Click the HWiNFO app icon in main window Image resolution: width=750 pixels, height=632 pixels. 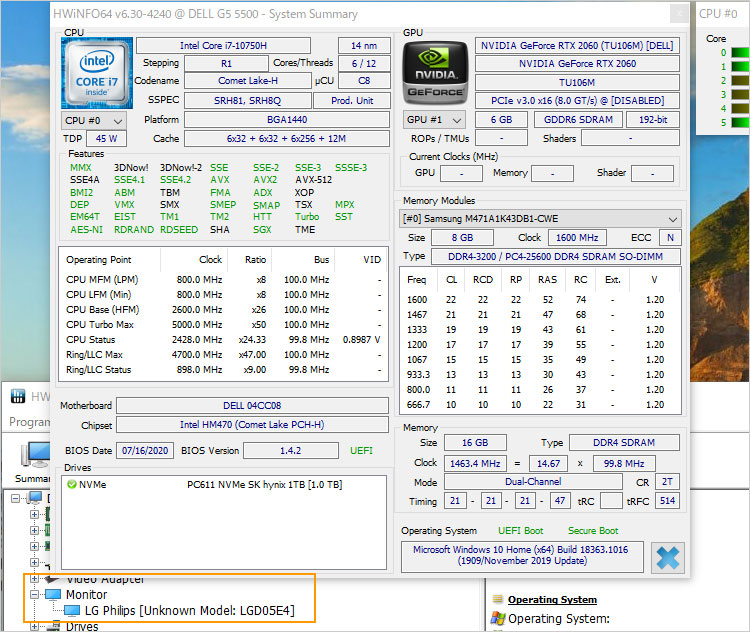coord(18,396)
